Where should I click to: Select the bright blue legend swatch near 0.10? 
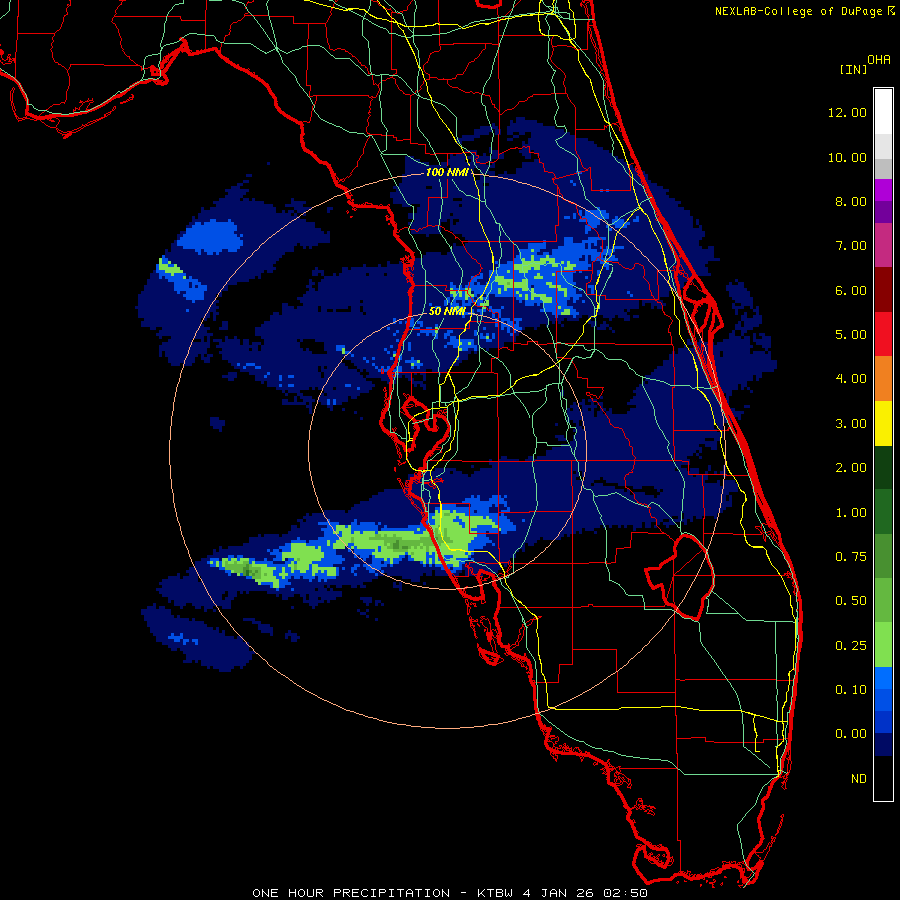[883, 678]
